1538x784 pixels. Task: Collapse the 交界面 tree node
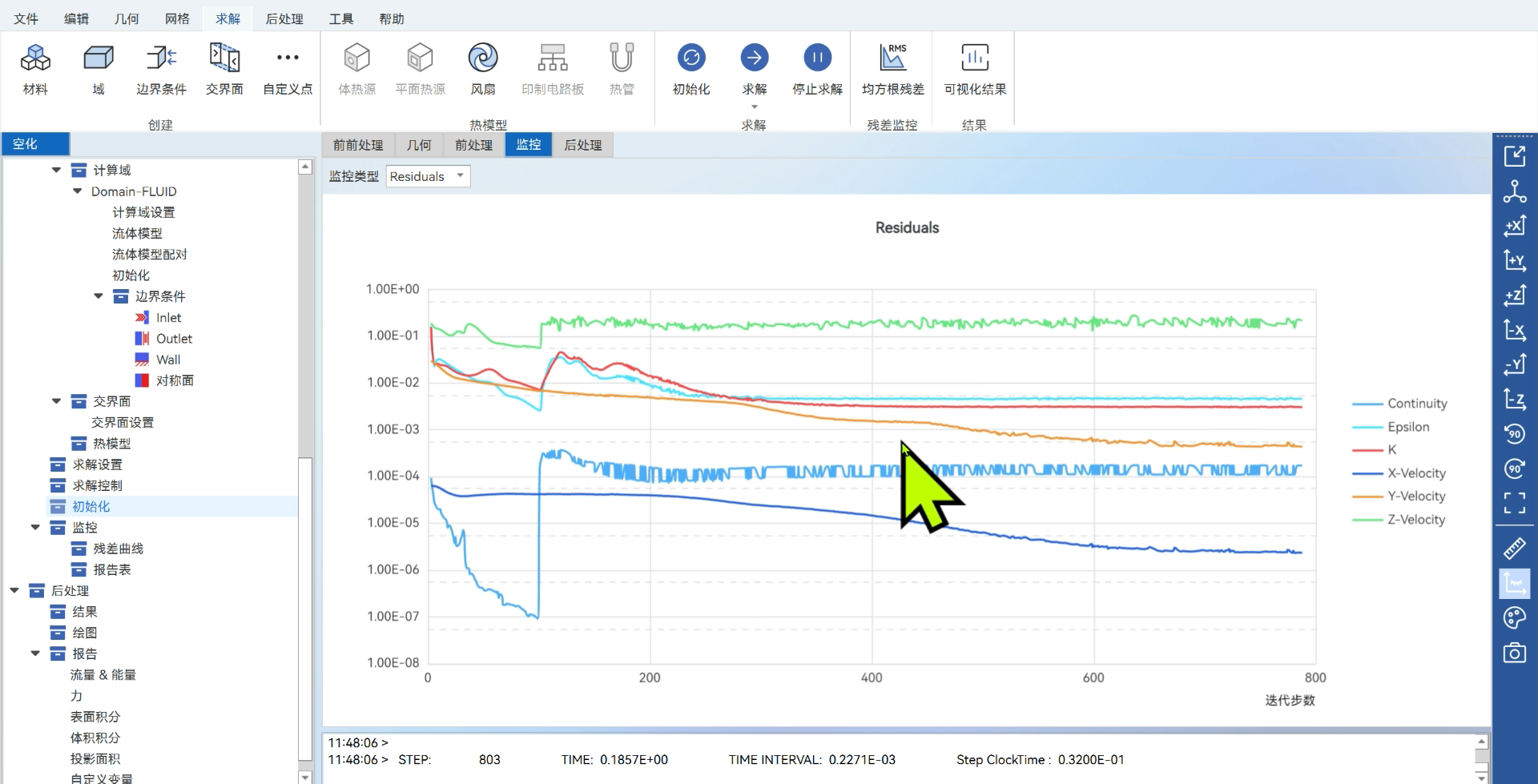56,401
